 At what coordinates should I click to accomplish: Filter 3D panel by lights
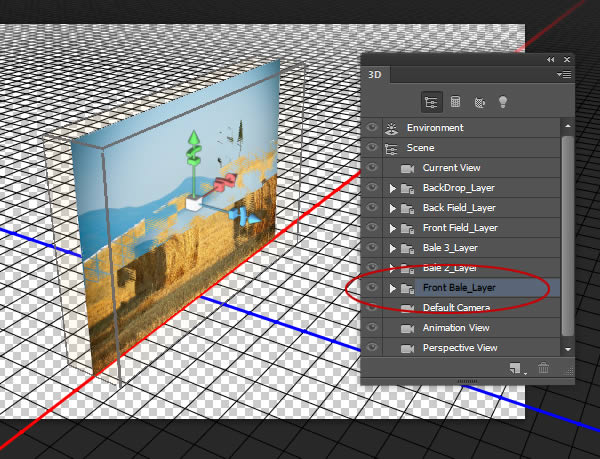tap(503, 102)
